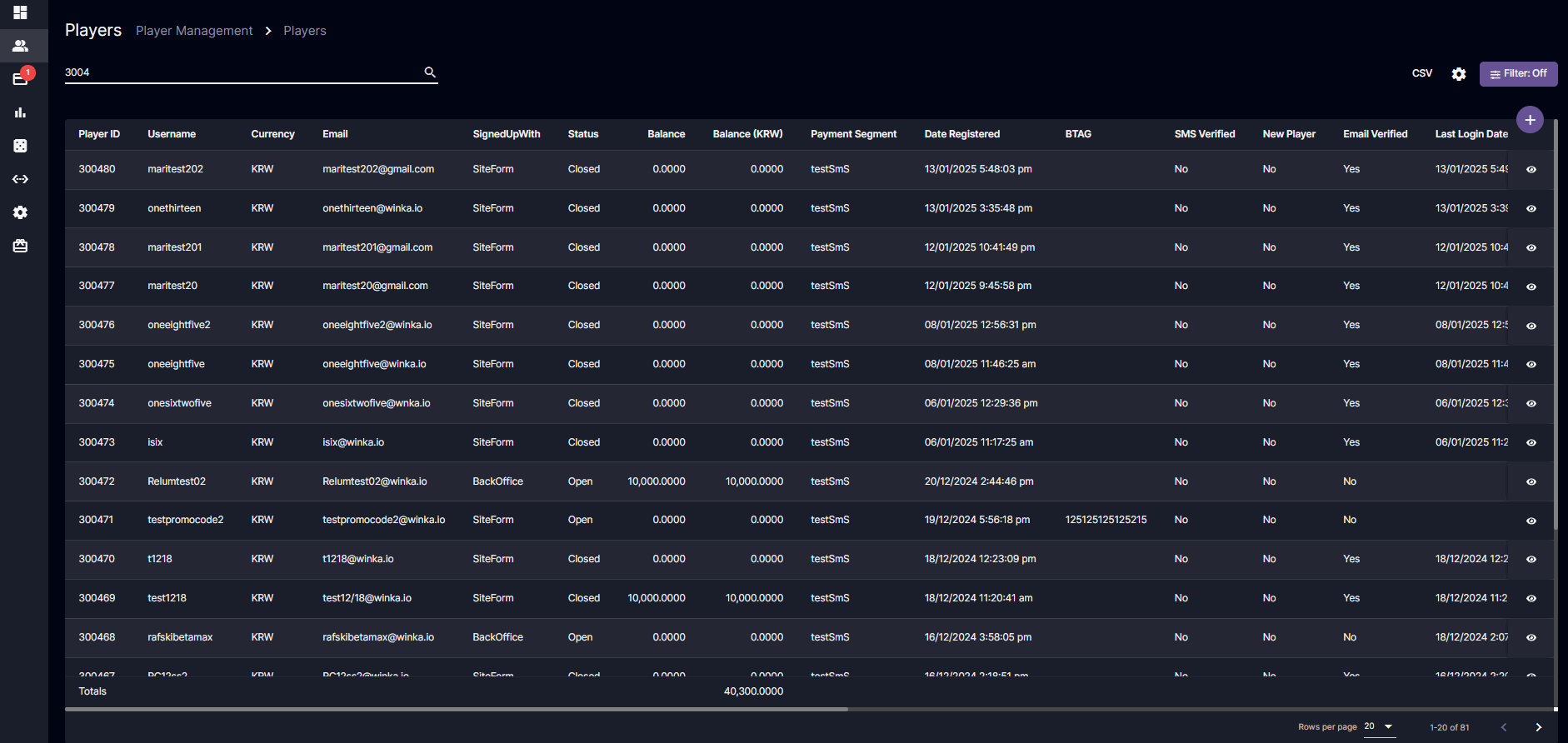Image resolution: width=1568 pixels, height=743 pixels.
Task: View details of player maritest202
Action: [x=1531, y=170]
